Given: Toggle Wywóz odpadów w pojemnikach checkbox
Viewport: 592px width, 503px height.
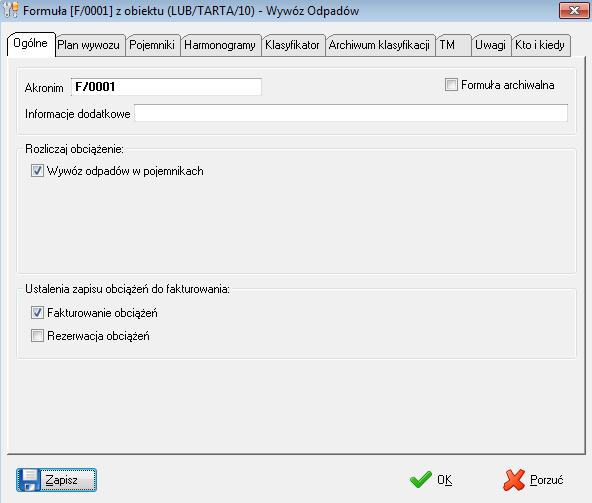Looking at the screenshot, I should 37,171.
